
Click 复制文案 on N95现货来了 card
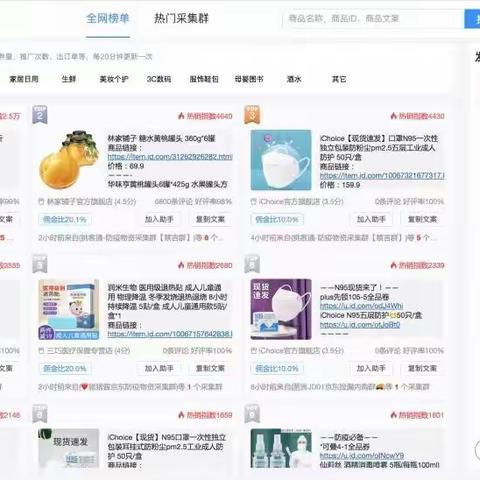[422, 368]
